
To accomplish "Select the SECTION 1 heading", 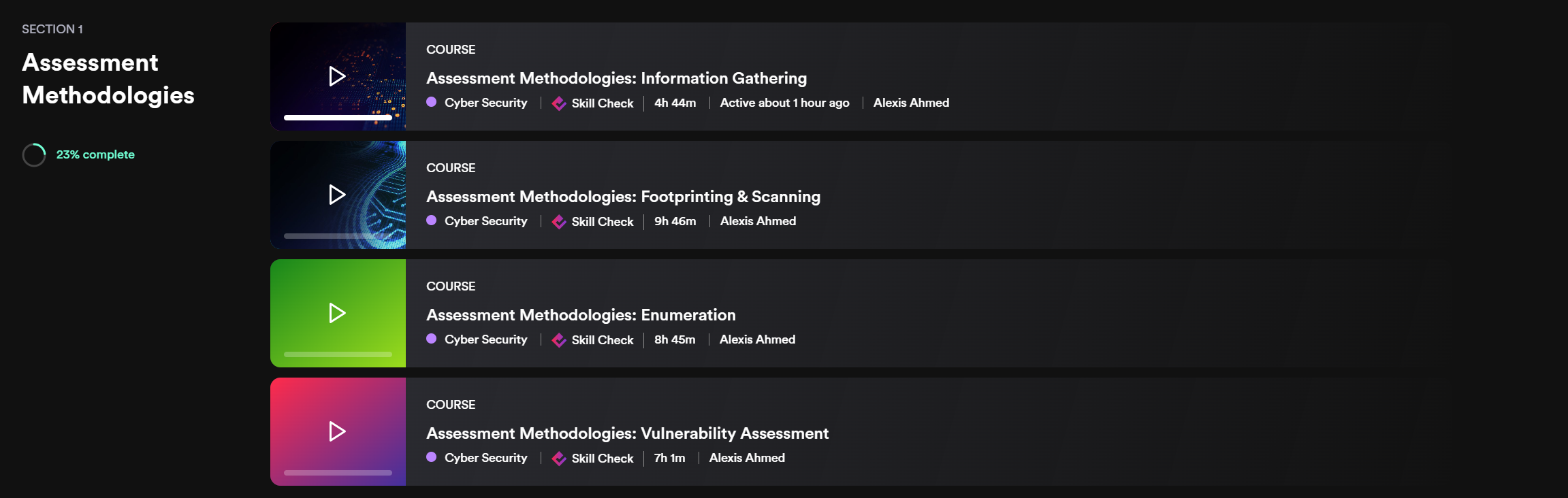I will [52, 29].
